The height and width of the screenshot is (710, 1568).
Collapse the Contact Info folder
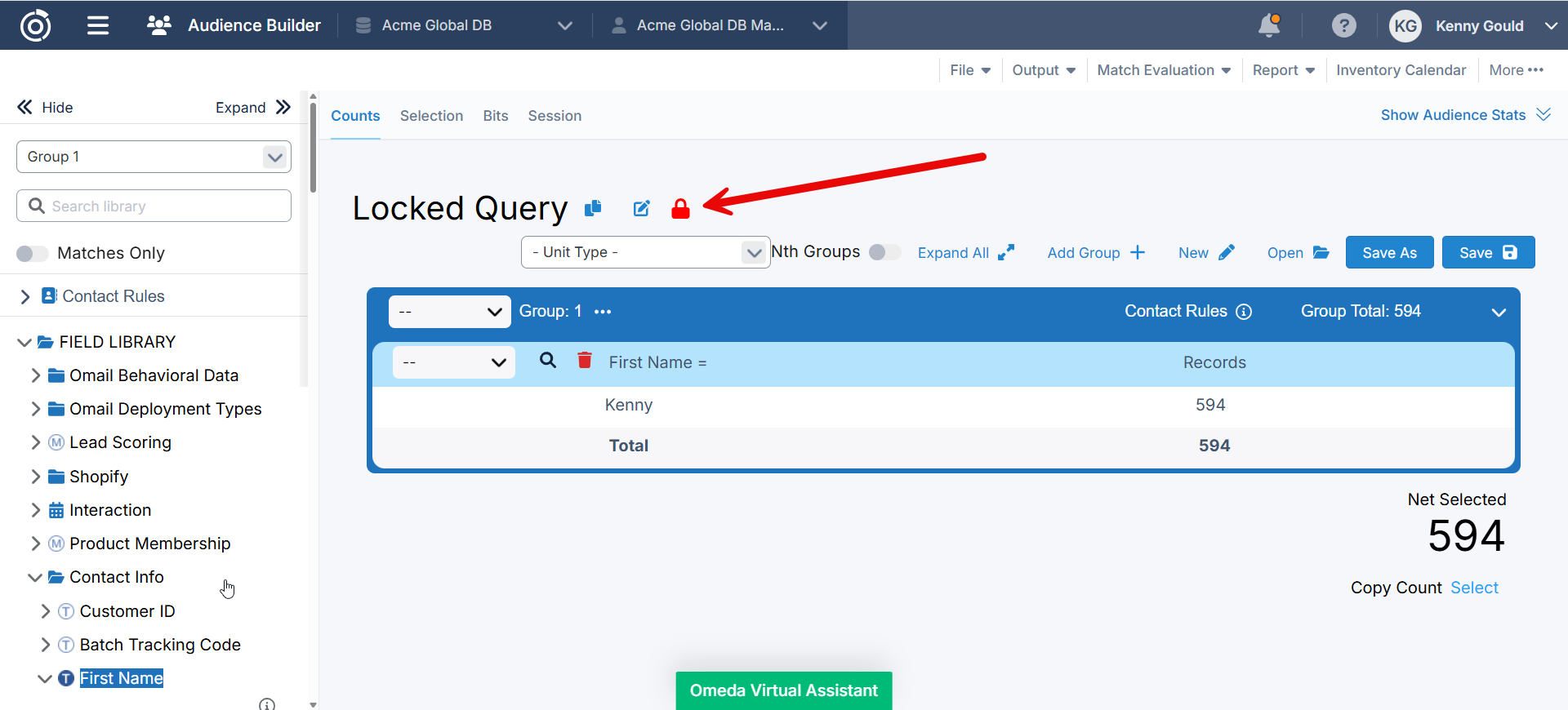[35, 578]
